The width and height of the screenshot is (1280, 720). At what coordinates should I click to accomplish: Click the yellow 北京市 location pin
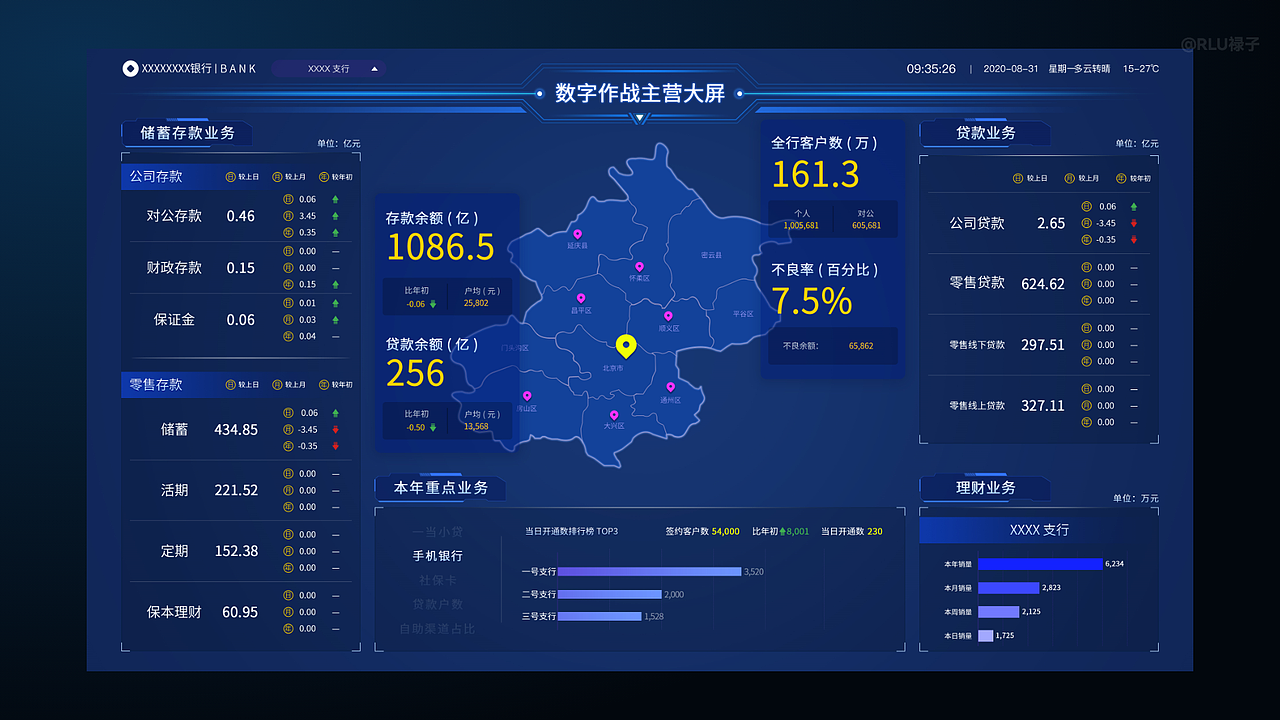[626, 347]
